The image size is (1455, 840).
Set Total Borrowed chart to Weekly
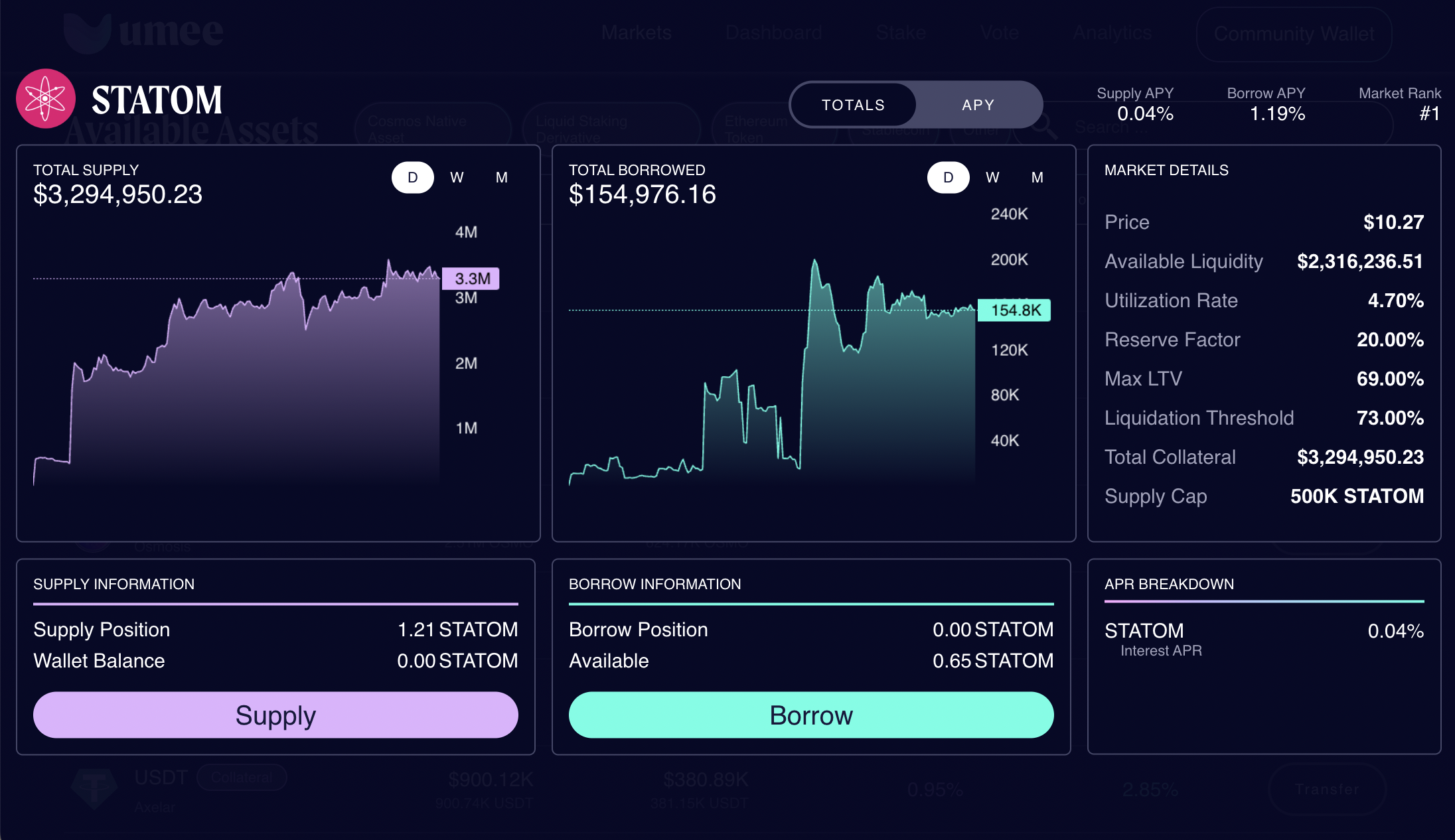[992, 178]
